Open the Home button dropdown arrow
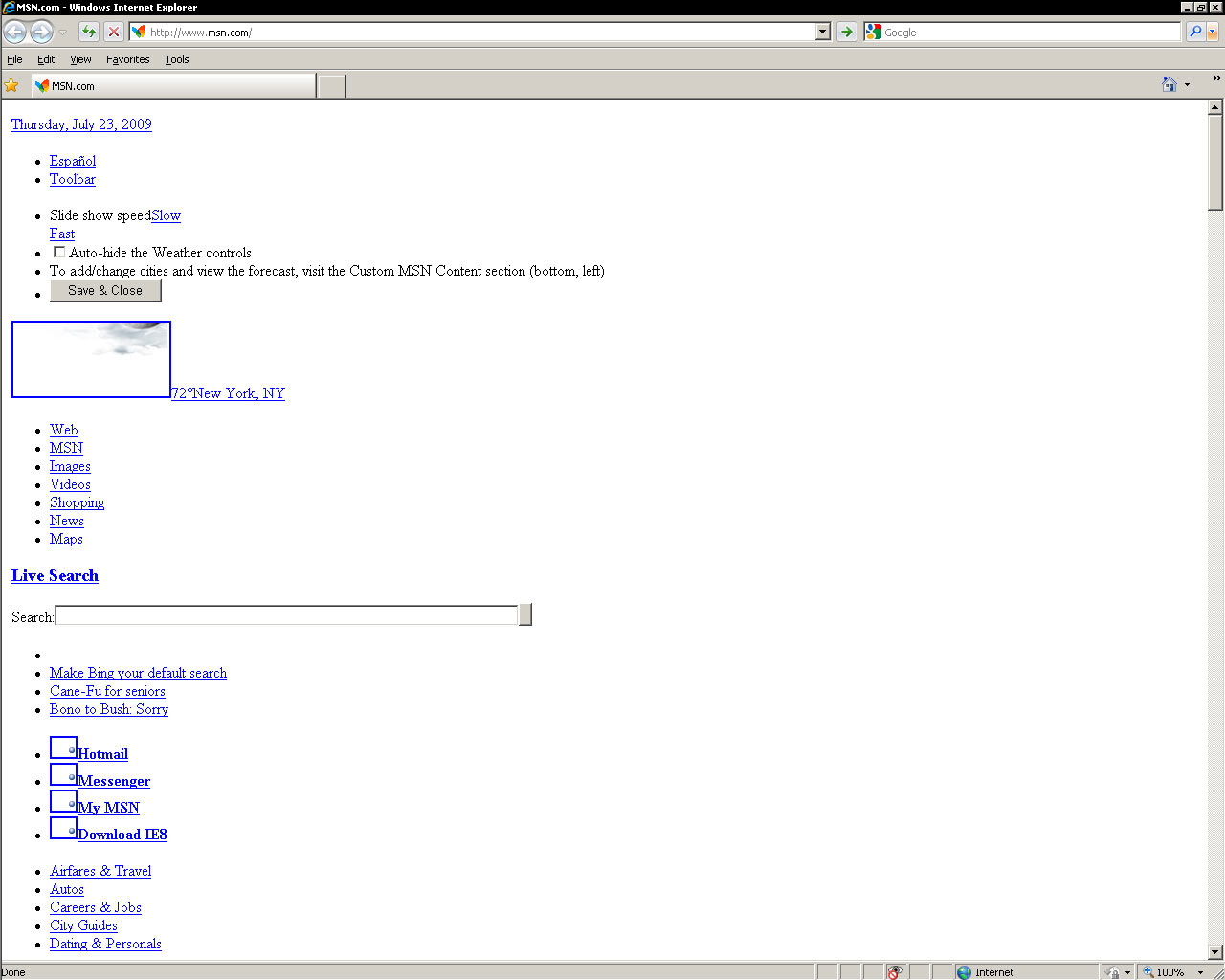Image resolution: width=1225 pixels, height=980 pixels. (1188, 84)
